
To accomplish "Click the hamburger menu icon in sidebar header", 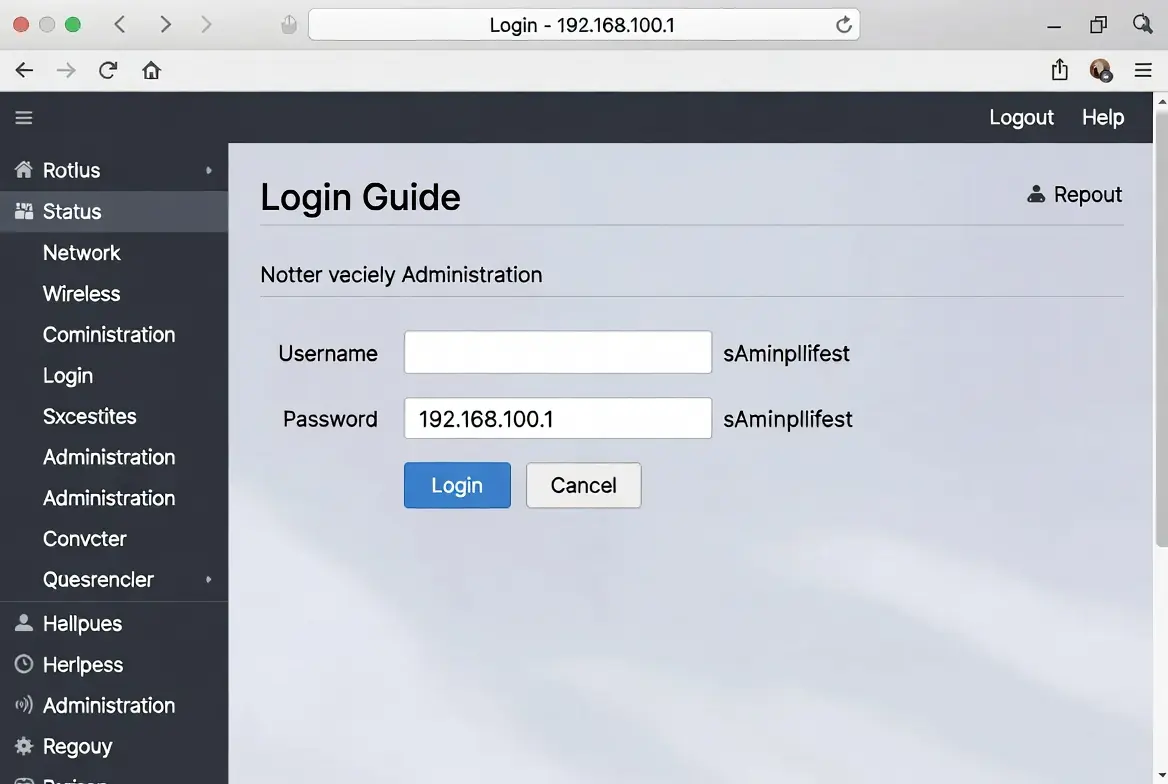I will coord(24,118).
